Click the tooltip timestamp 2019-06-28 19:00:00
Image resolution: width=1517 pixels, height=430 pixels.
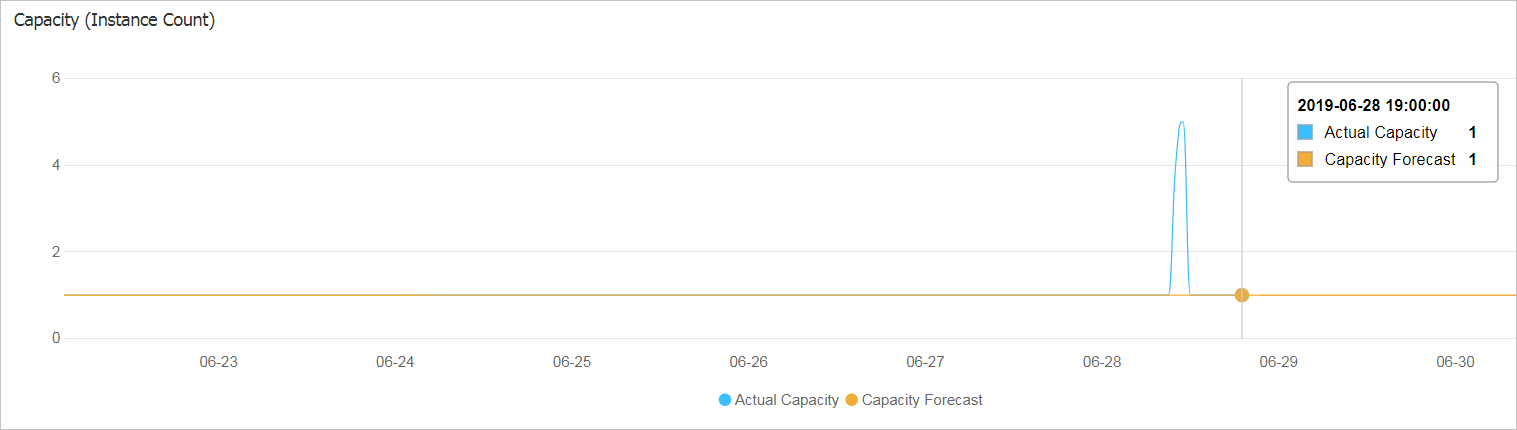[1373, 104]
